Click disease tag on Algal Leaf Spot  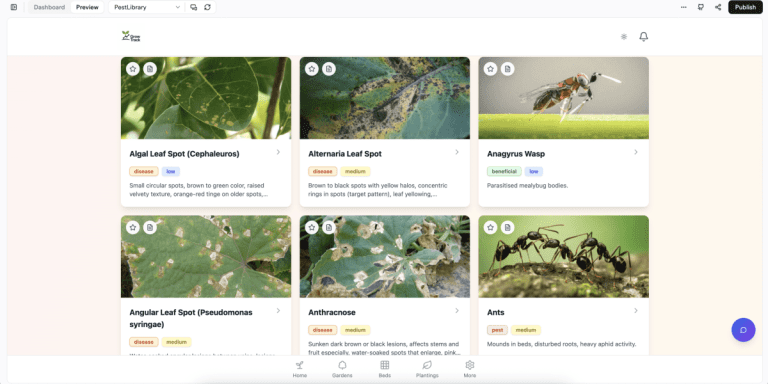pyautogui.click(x=144, y=171)
